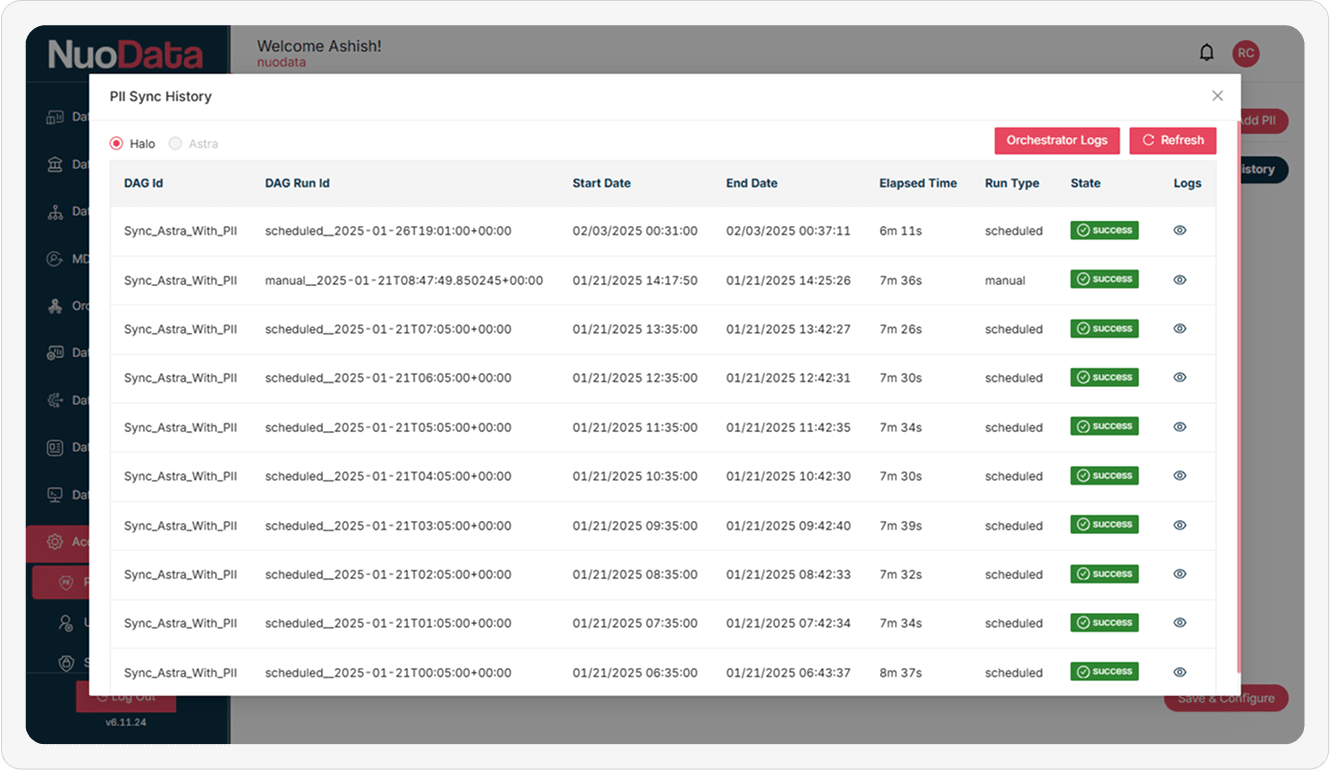Select start date 01/21/2025 13:35:00
Screen dimensions: 1330x770
point(635,329)
